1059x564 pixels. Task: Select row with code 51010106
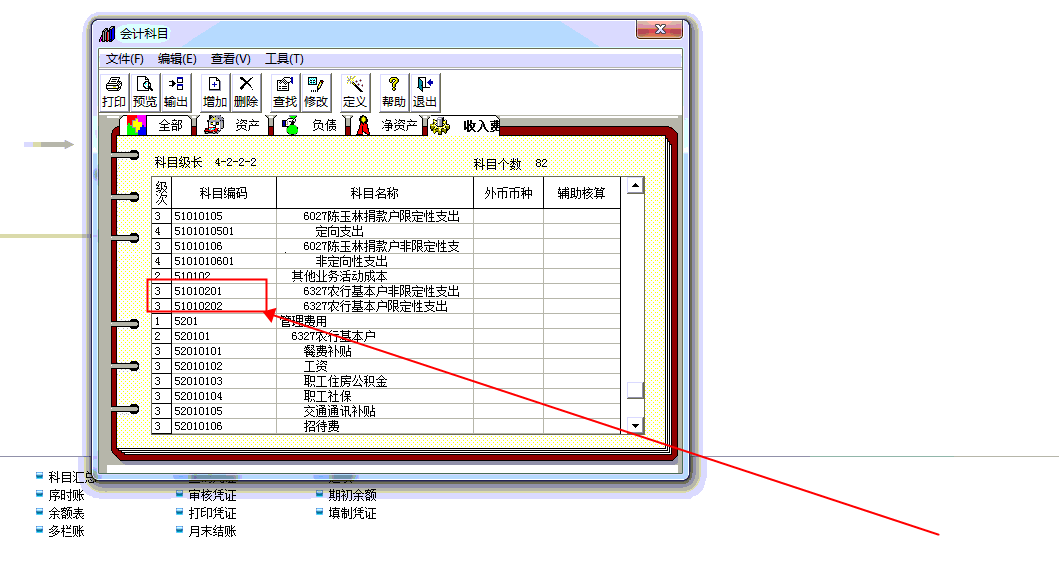pyautogui.click(x=386, y=246)
